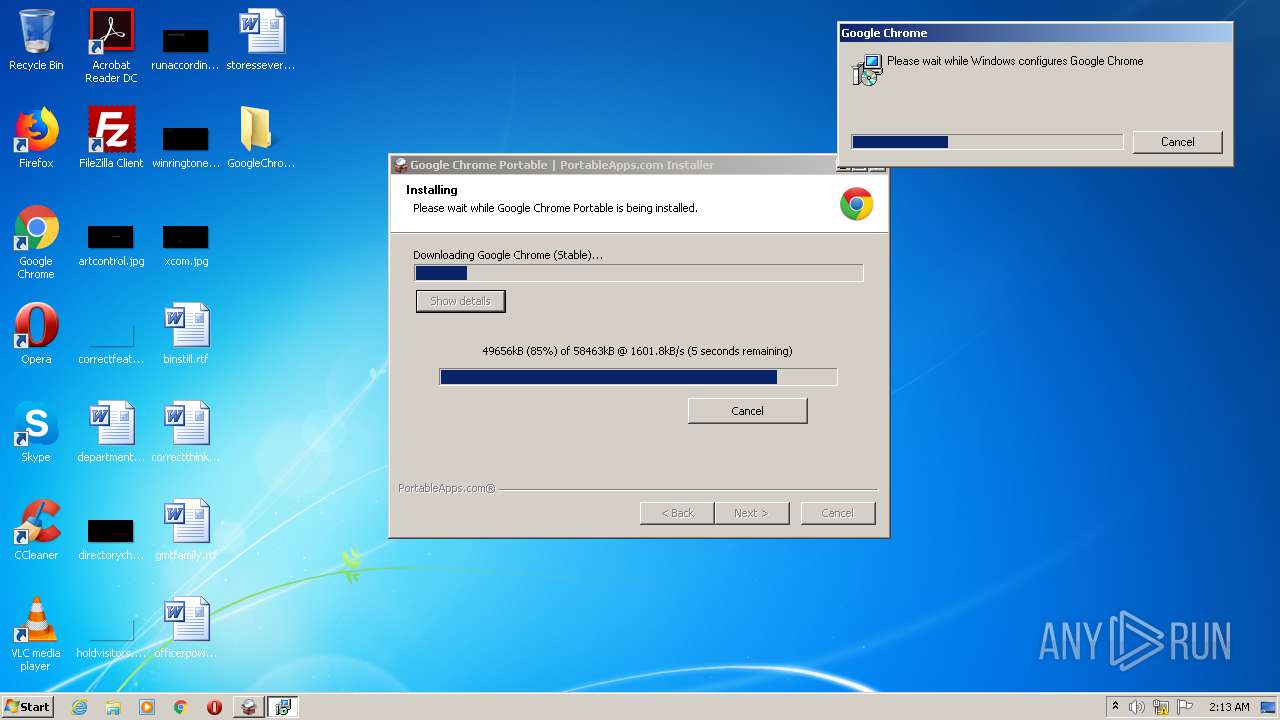The width and height of the screenshot is (1280, 720).
Task: Open the department... Word document
Action: pyautogui.click(x=111, y=433)
